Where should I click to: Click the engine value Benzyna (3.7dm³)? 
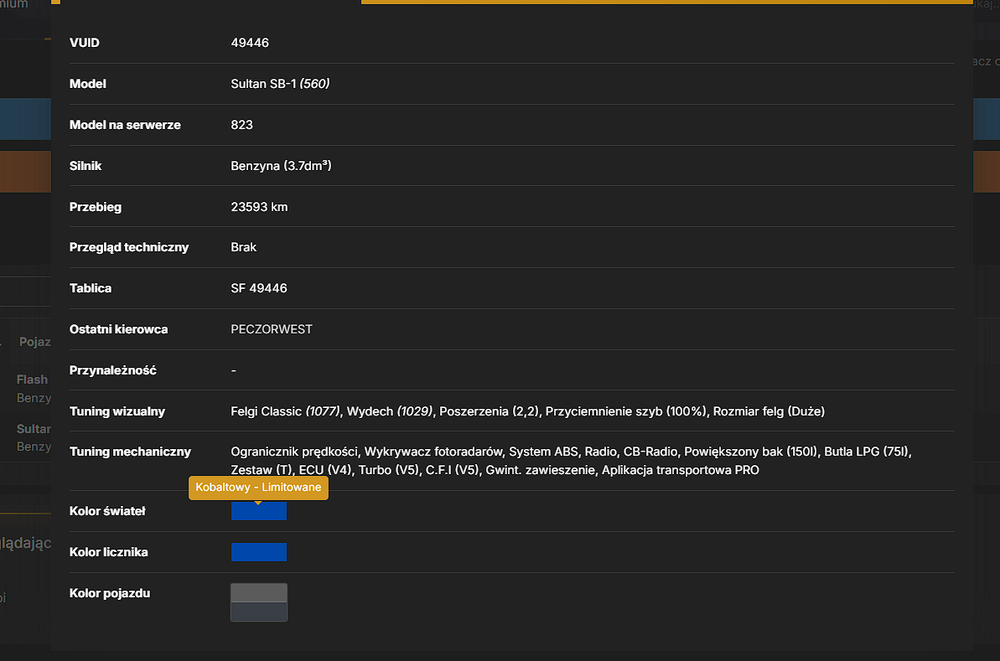point(281,166)
